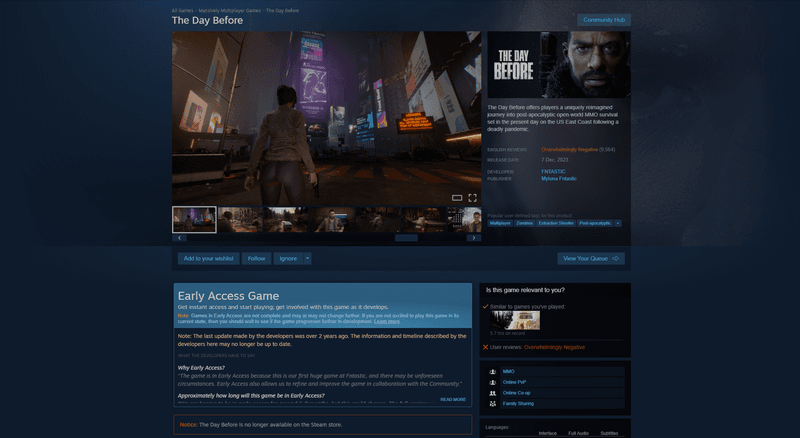Ignore this game
Image resolution: width=800 pixels, height=438 pixels.
click(288, 258)
